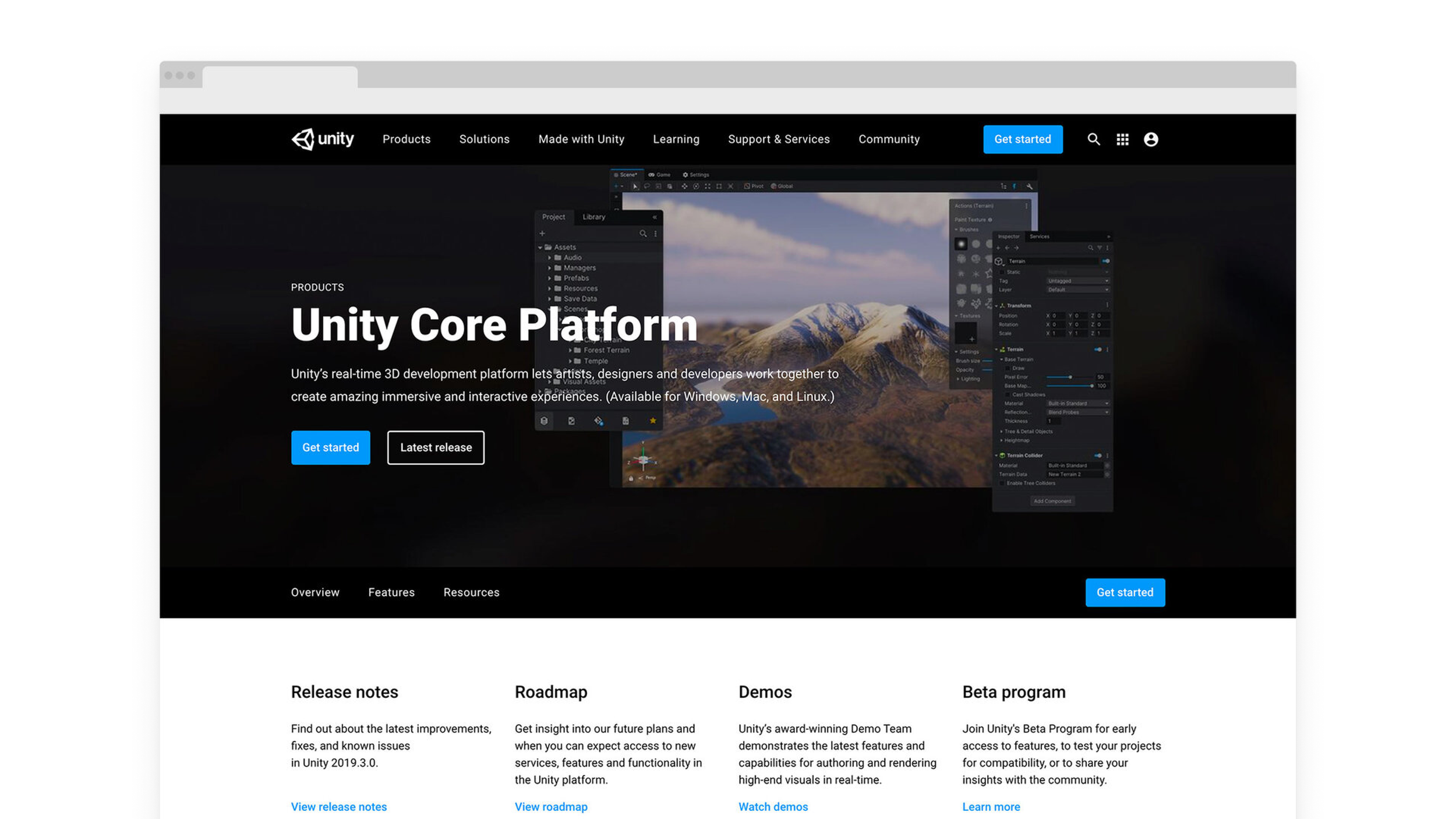Expand the Prefabs folder arrow
1456x819 pixels.
(549, 278)
